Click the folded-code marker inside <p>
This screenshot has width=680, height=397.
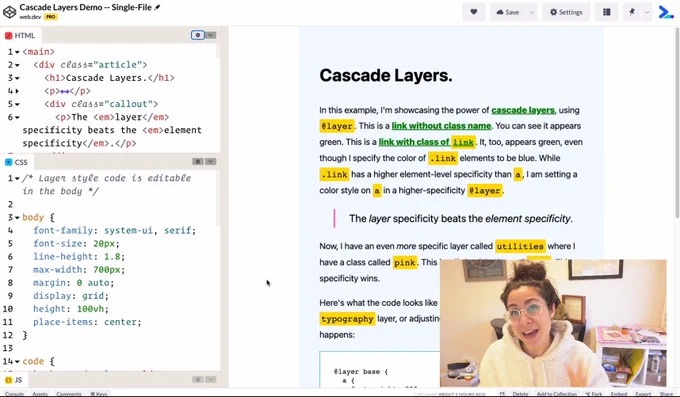pyautogui.click(x=65, y=92)
